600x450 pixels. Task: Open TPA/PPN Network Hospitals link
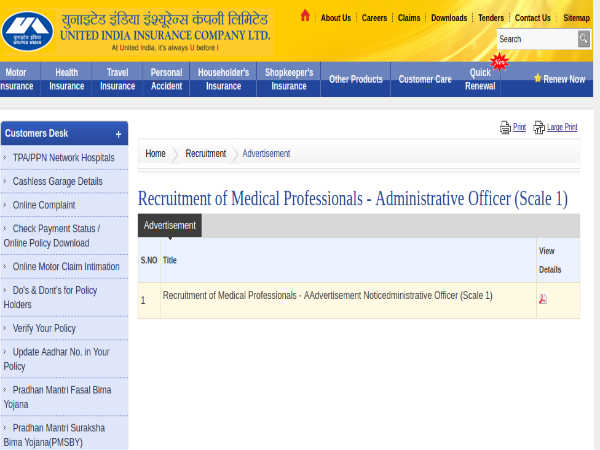63,158
